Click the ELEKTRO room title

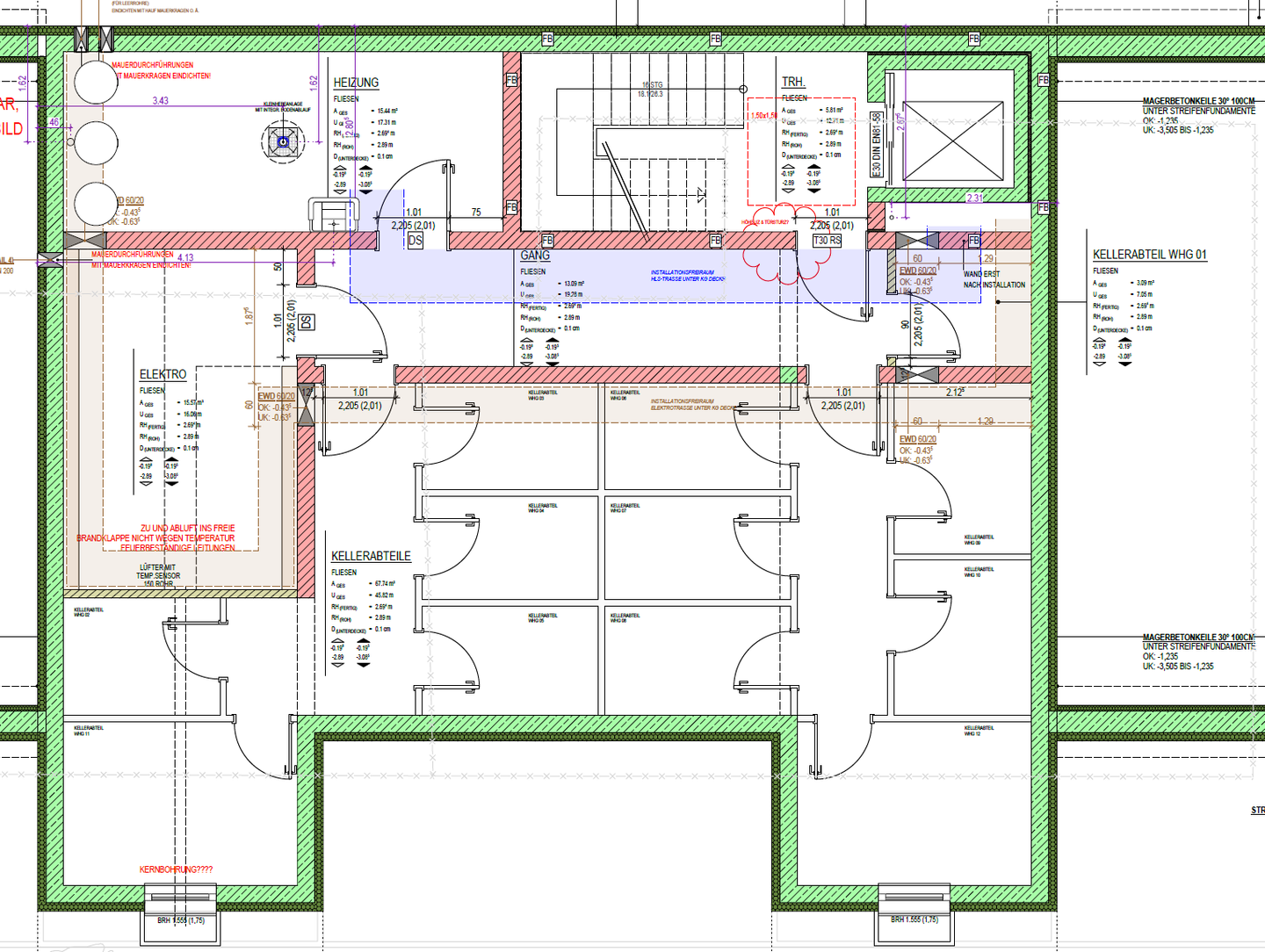point(163,374)
